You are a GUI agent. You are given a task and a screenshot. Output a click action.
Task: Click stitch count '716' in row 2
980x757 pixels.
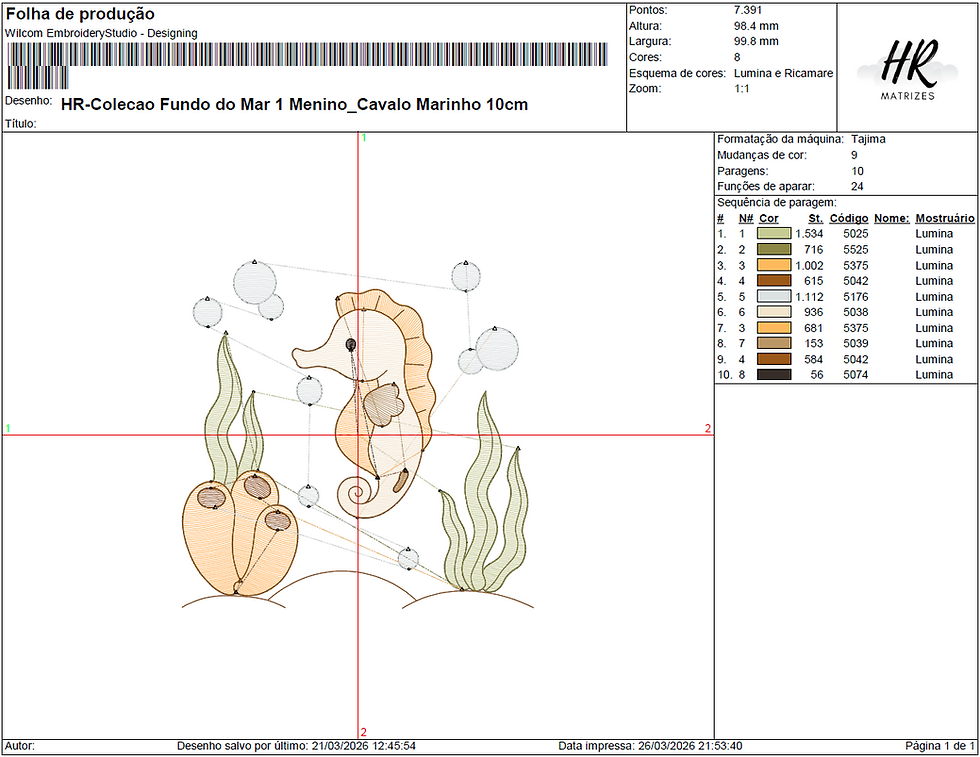pos(814,249)
